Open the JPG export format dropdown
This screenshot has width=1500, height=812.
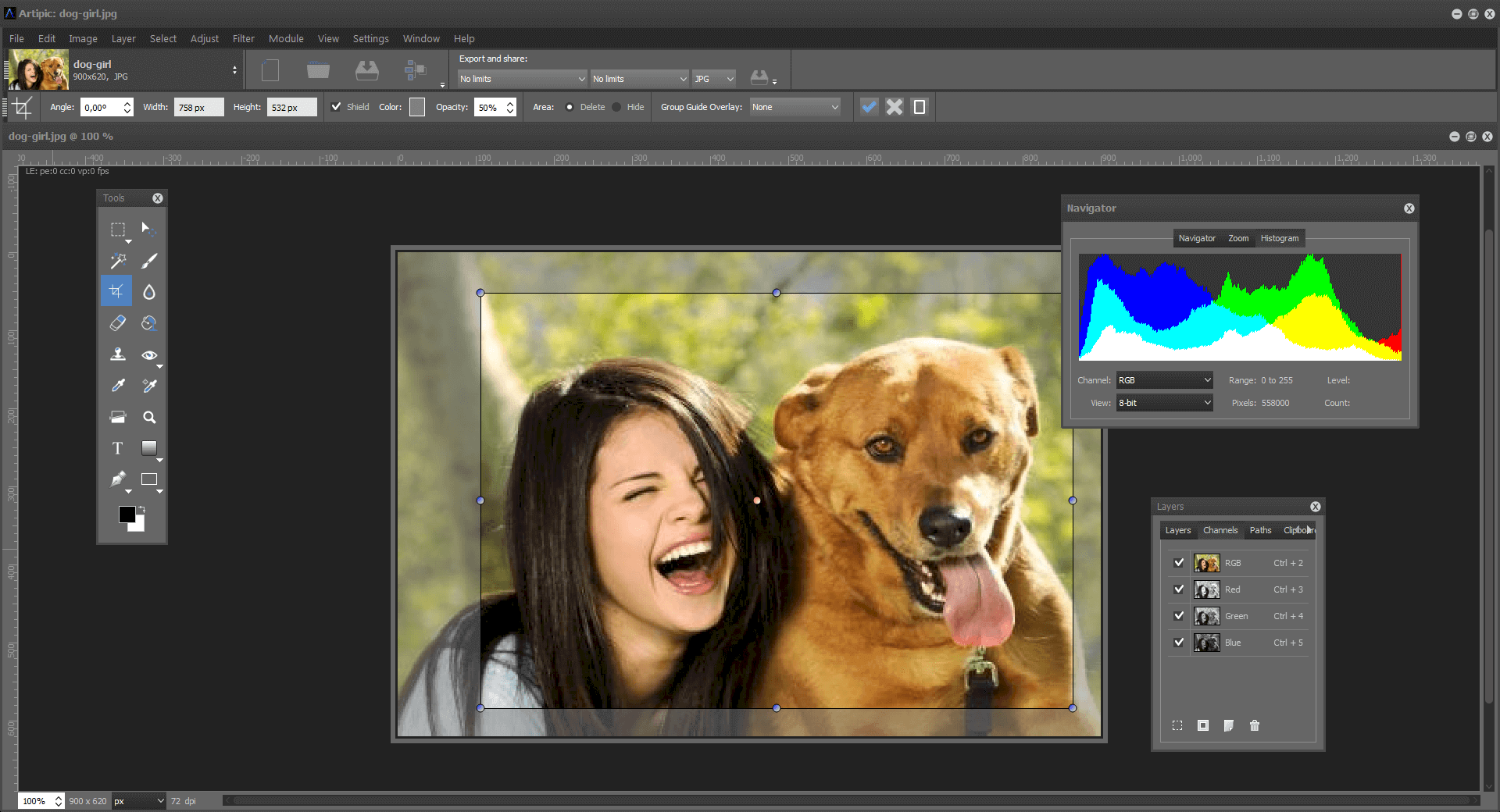pos(714,79)
